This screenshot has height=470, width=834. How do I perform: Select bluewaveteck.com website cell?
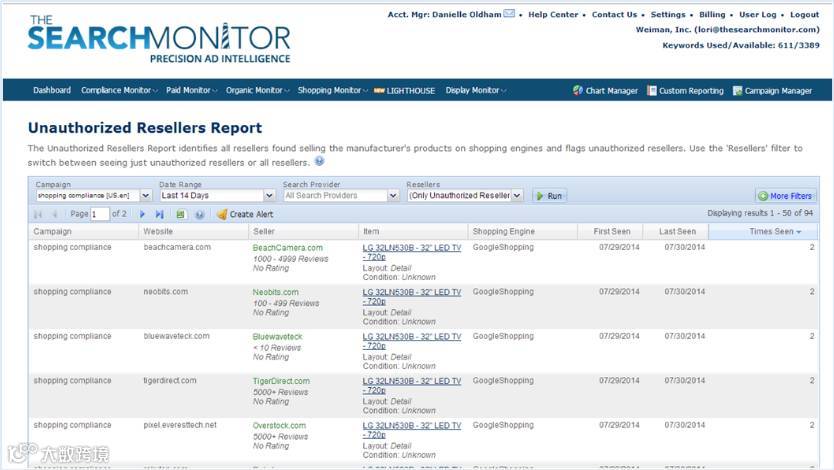pyautogui.click(x=177, y=336)
